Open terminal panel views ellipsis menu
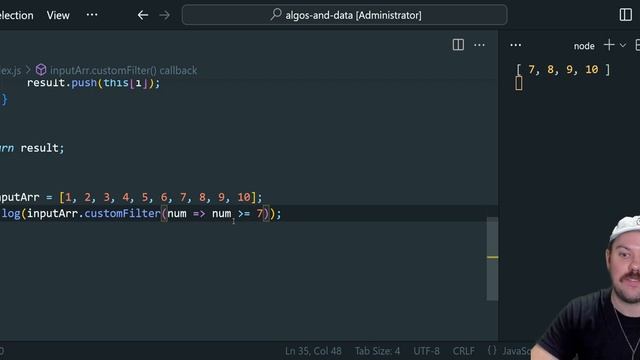 pyautogui.click(x=516, y=45)
